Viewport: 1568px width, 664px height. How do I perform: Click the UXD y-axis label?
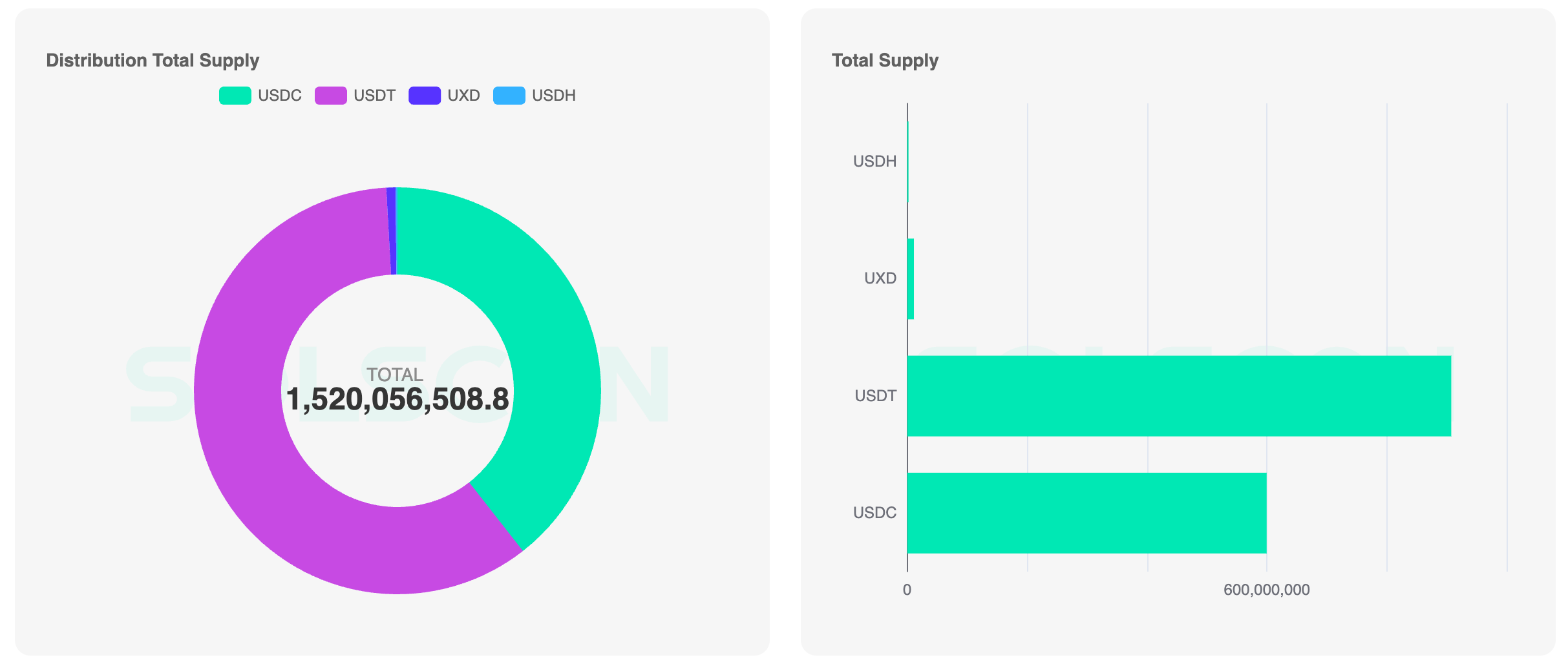click(880, 278)
